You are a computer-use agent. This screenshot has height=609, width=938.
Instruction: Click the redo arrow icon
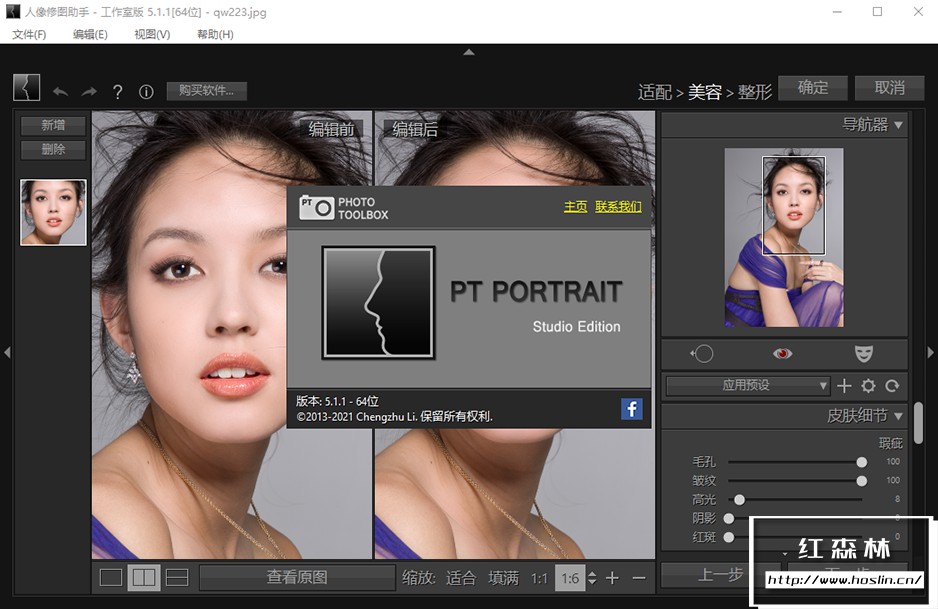[x=89, y=92]
